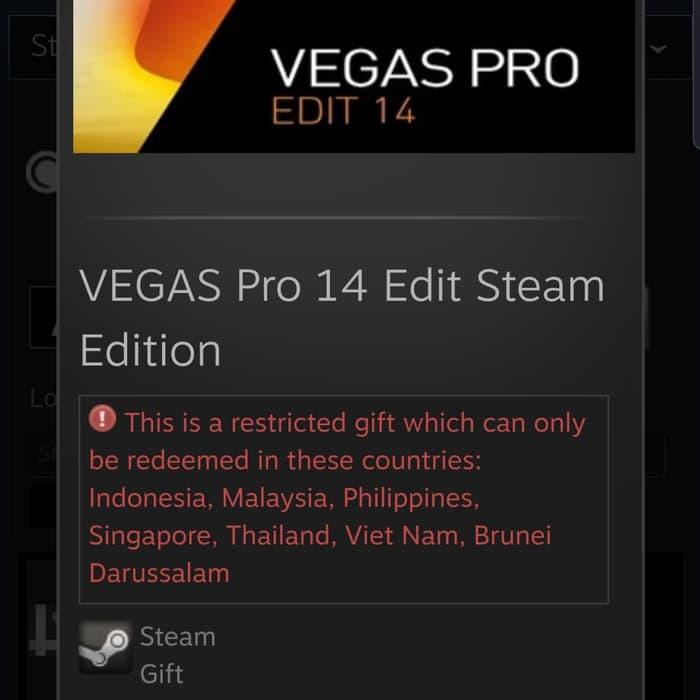This screenshot has height=700, width=700.
Task: Click the red exclamation warning icon
Action: pos(102,419)
